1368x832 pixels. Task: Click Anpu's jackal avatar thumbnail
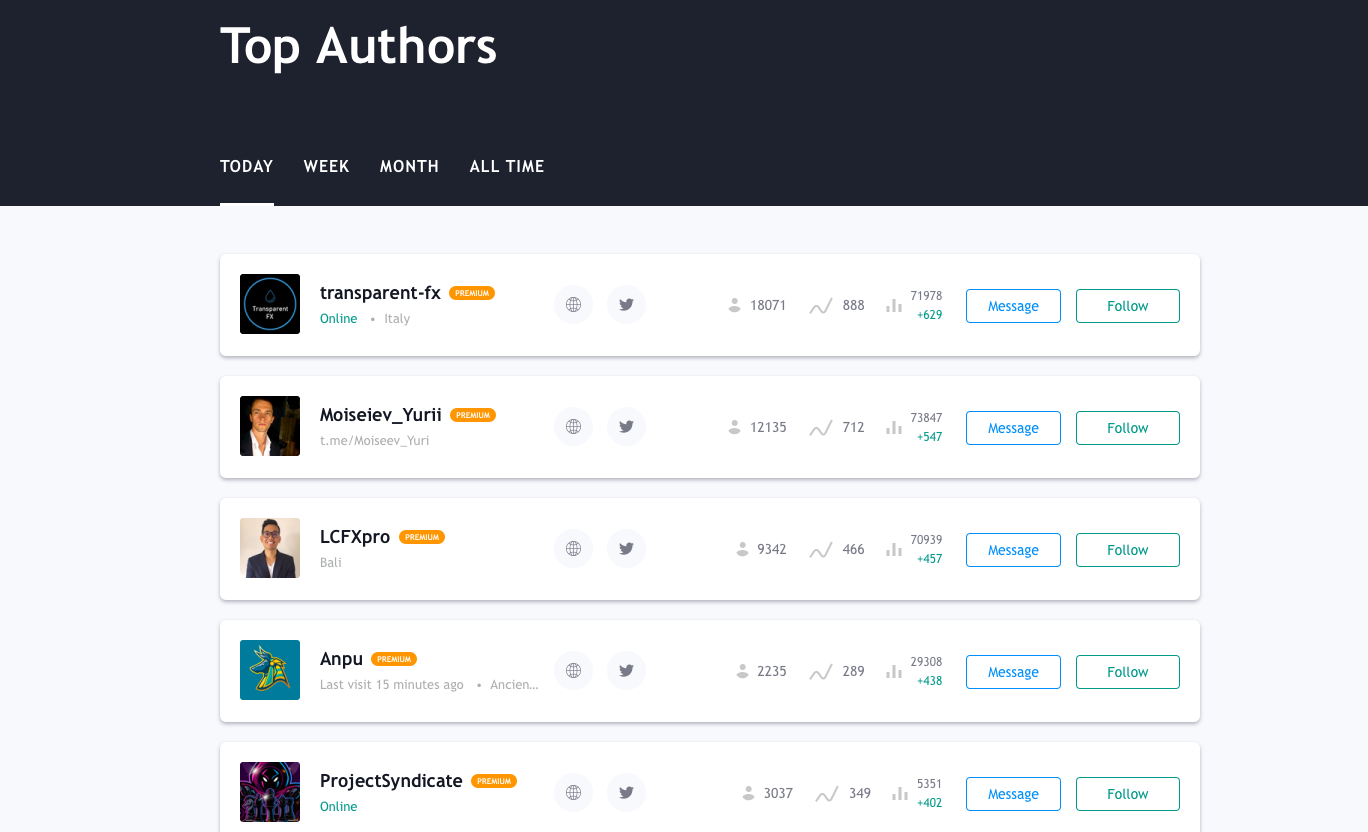(x=270, y=670)
